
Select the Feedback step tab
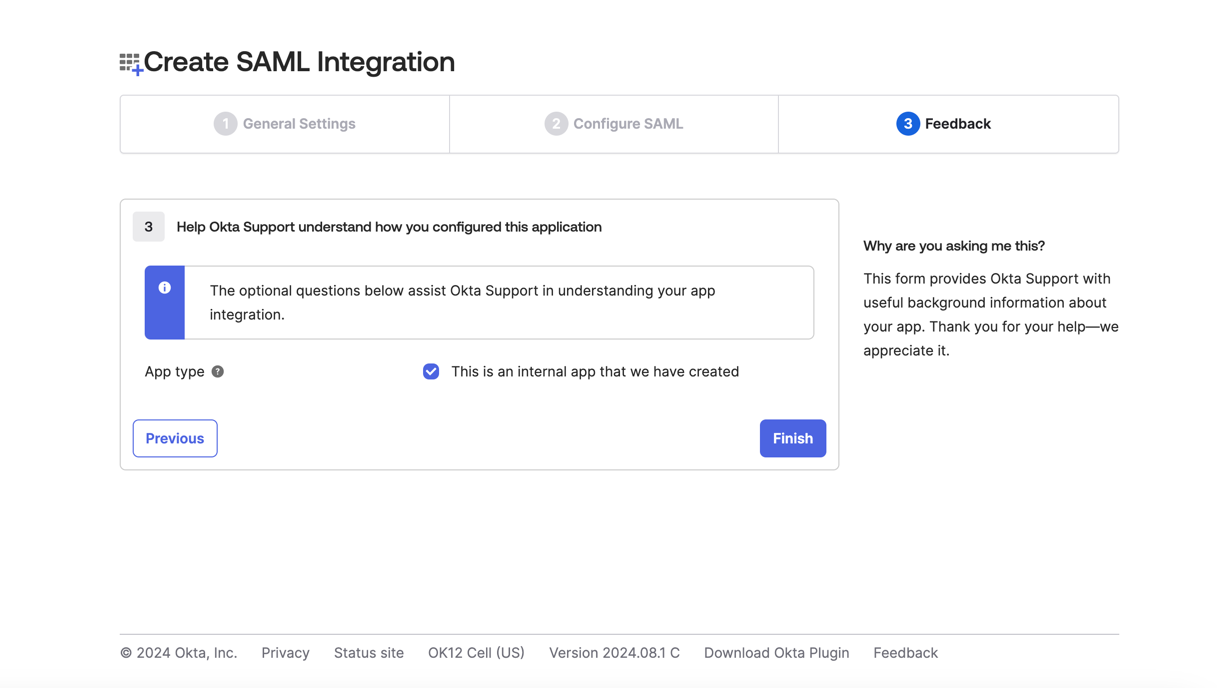pos(946,123)
